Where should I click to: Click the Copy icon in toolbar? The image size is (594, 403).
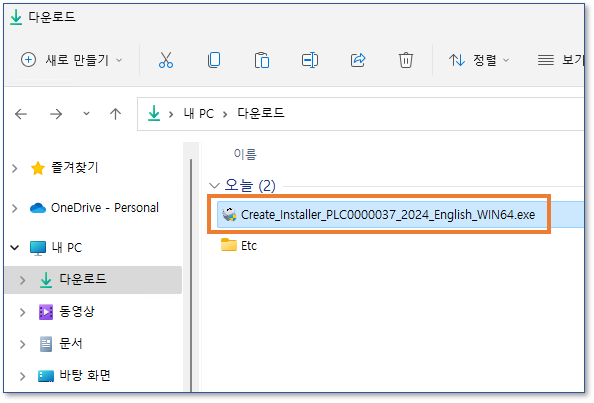[214, 60]
